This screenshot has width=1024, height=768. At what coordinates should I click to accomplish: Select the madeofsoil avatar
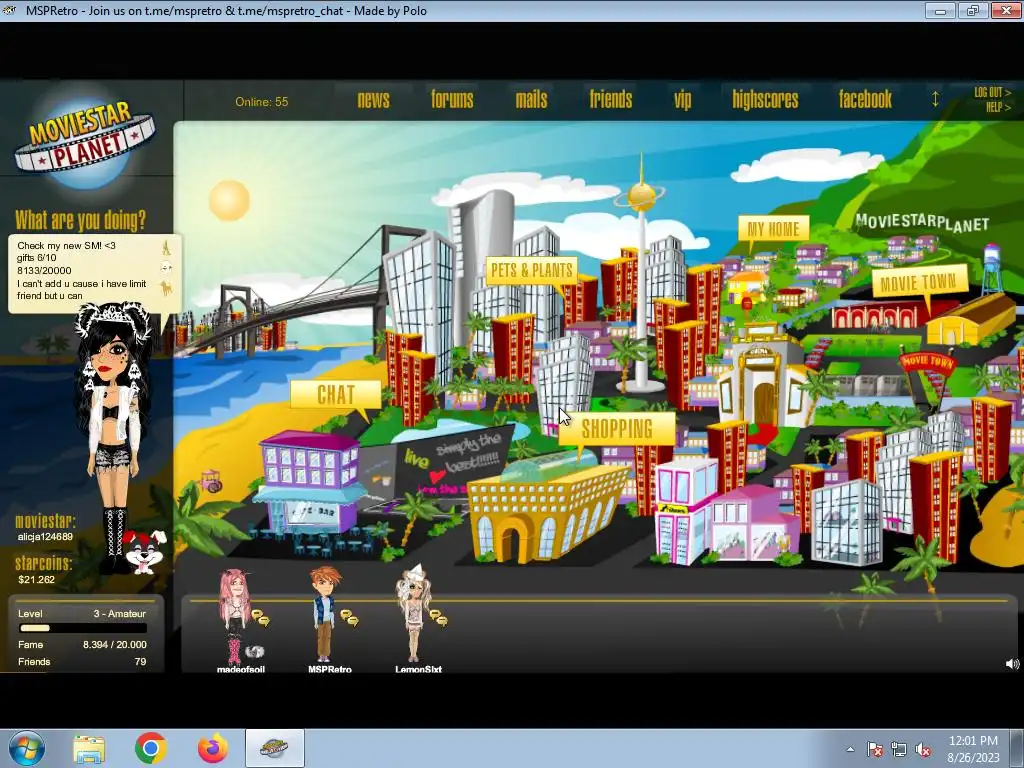pos(234,615)
